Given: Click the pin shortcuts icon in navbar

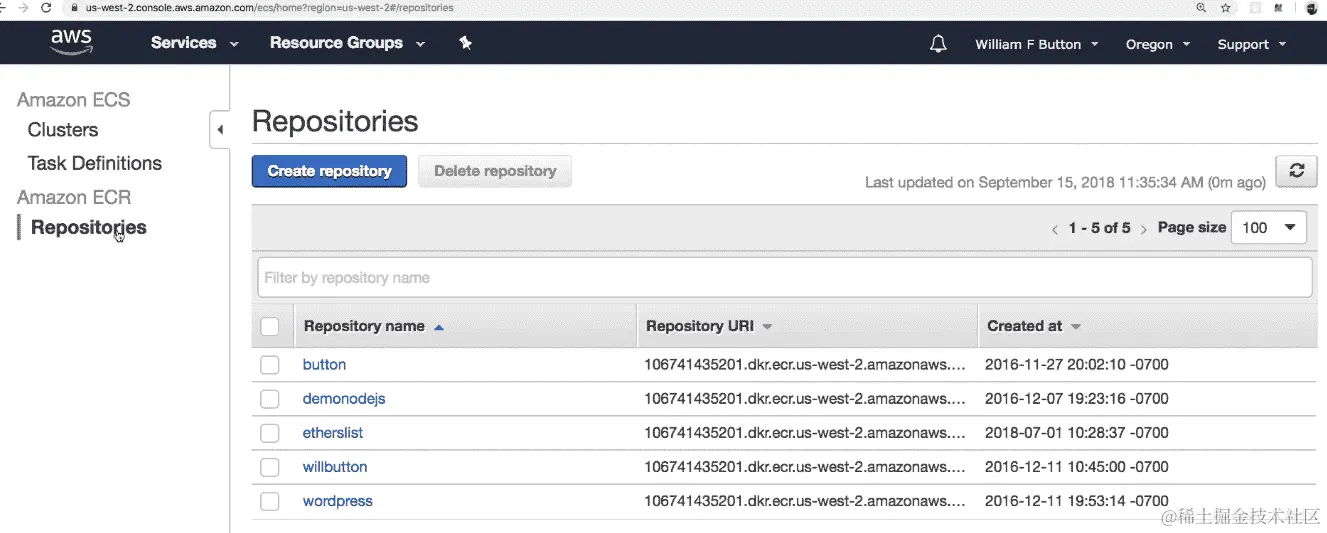Looking at the screenshot, I should (x=465, y=43).
